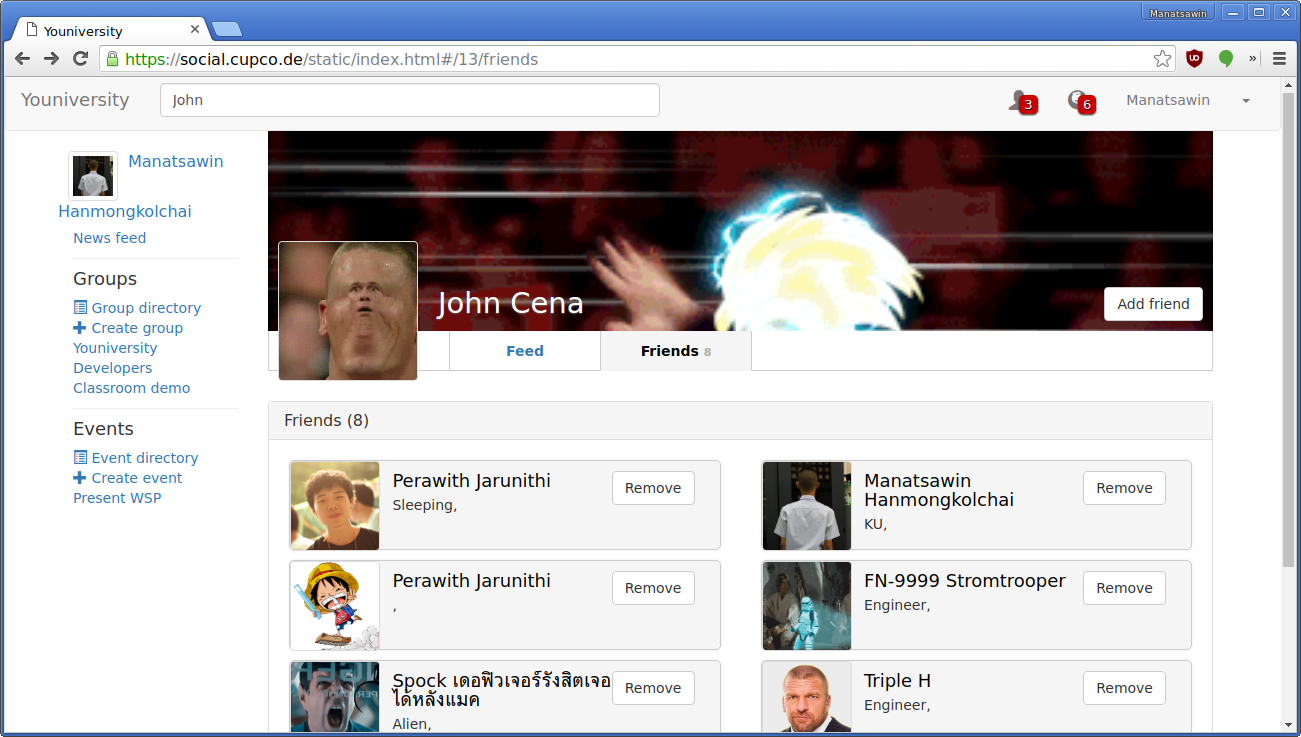Viewport: 1301px width, 737px height.
Task: Open Manatsawin user dropdown in navbar
Action: point(1188,100)
